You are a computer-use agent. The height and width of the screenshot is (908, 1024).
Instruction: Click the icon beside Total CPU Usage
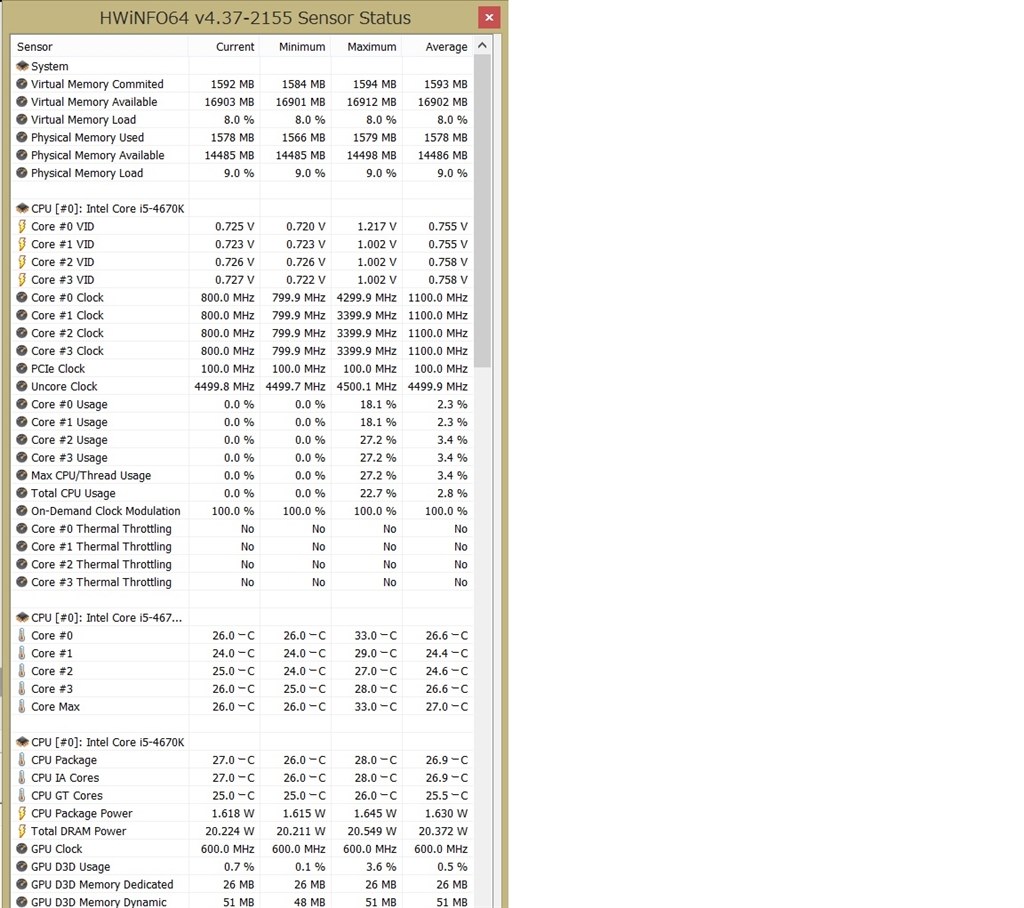point(22,493)
